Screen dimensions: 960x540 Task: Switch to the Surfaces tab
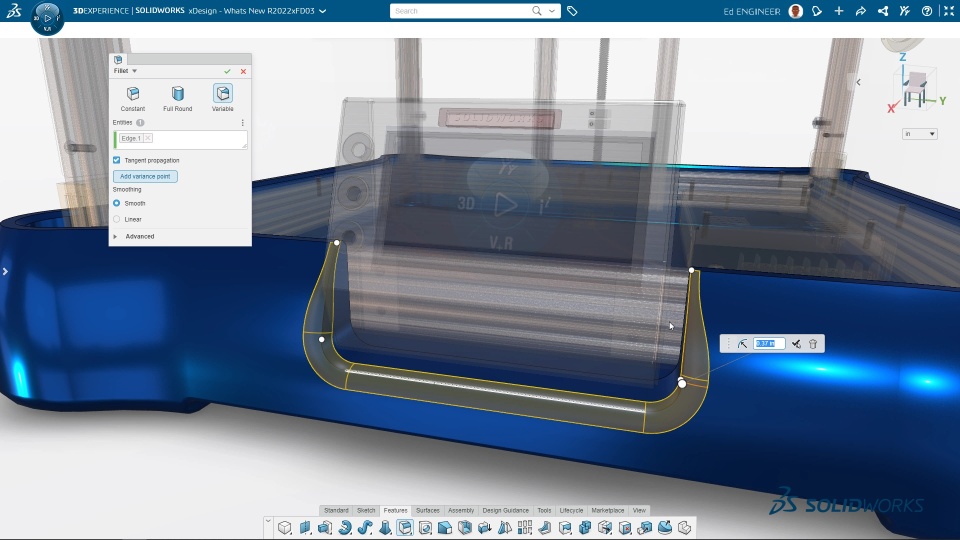[x=427, y=511]
